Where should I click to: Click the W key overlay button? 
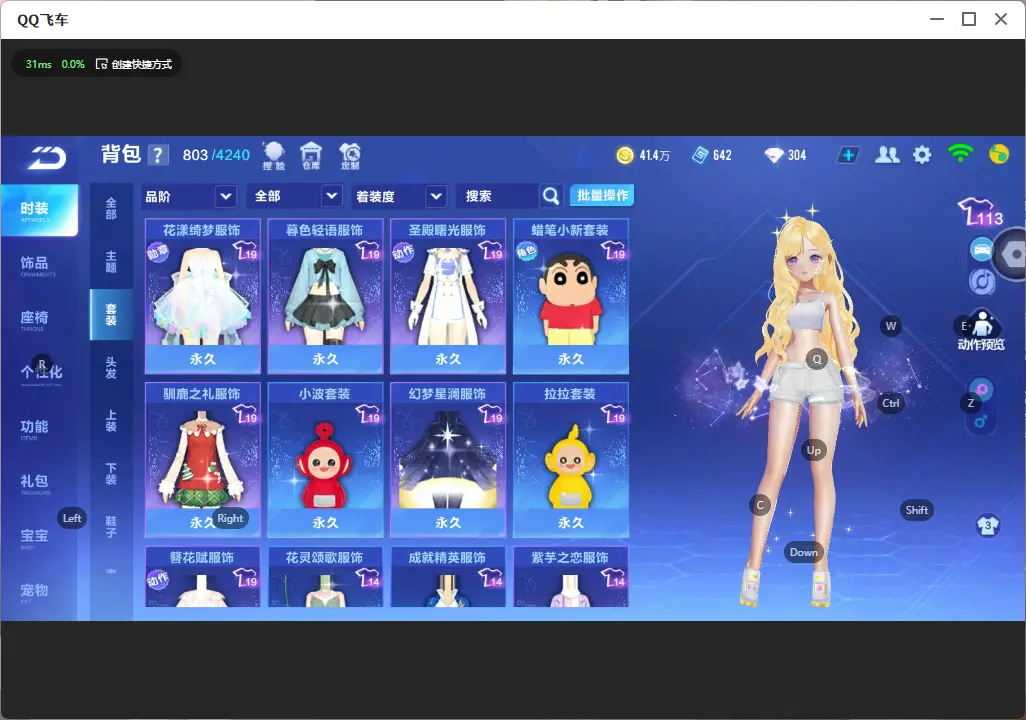[891, 326]
